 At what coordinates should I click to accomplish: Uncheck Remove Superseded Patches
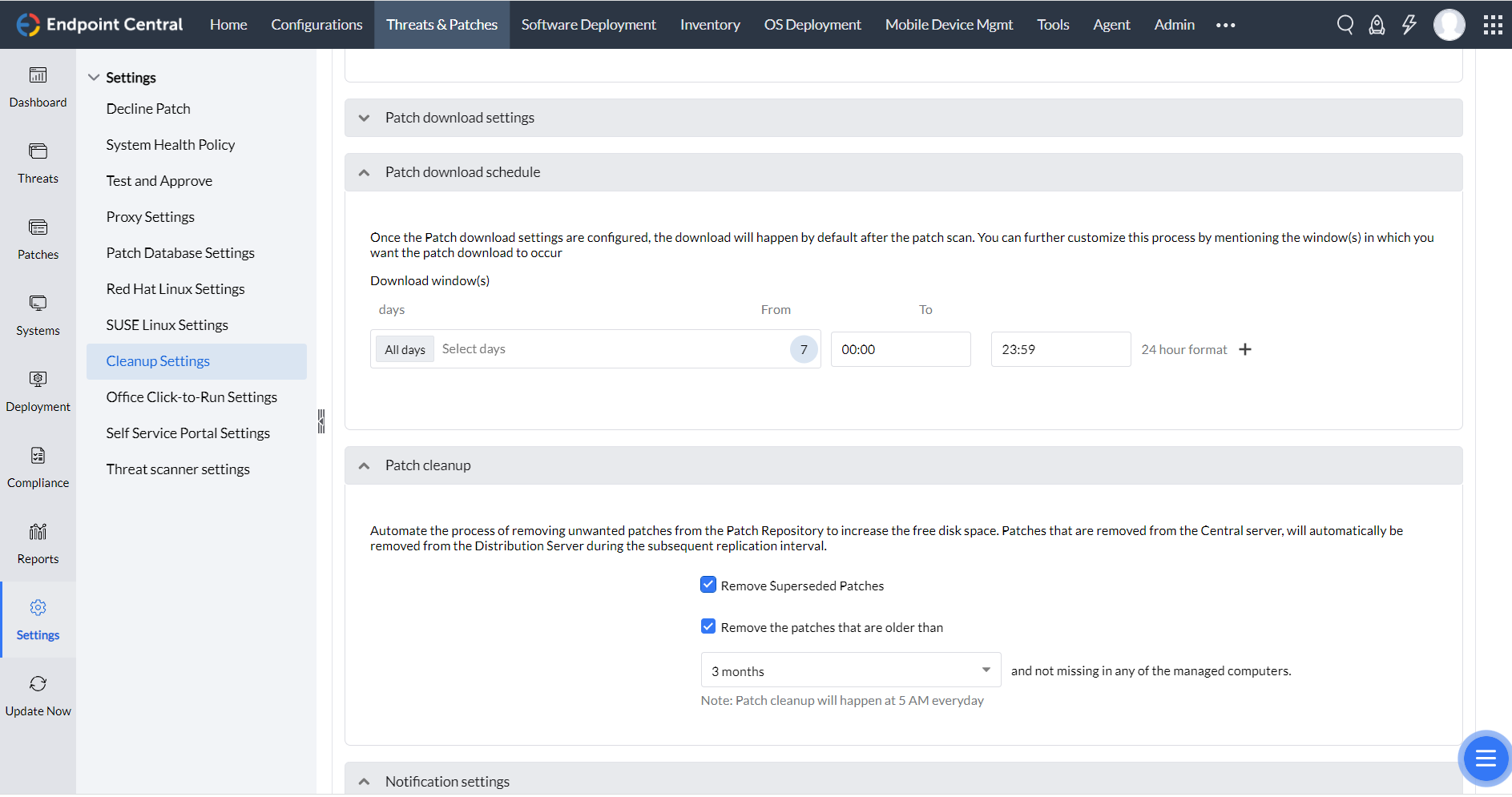pos(708,585)
